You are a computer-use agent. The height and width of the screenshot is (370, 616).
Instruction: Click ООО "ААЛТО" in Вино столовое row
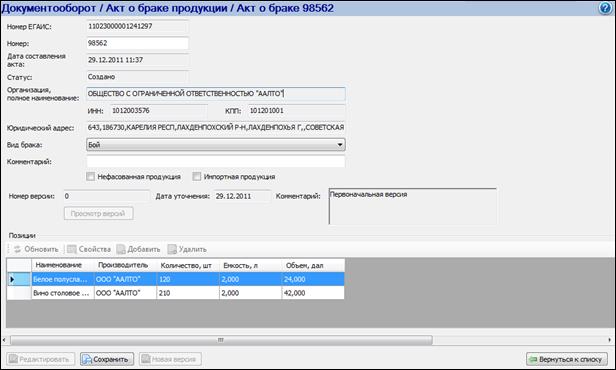click(126, 293)
